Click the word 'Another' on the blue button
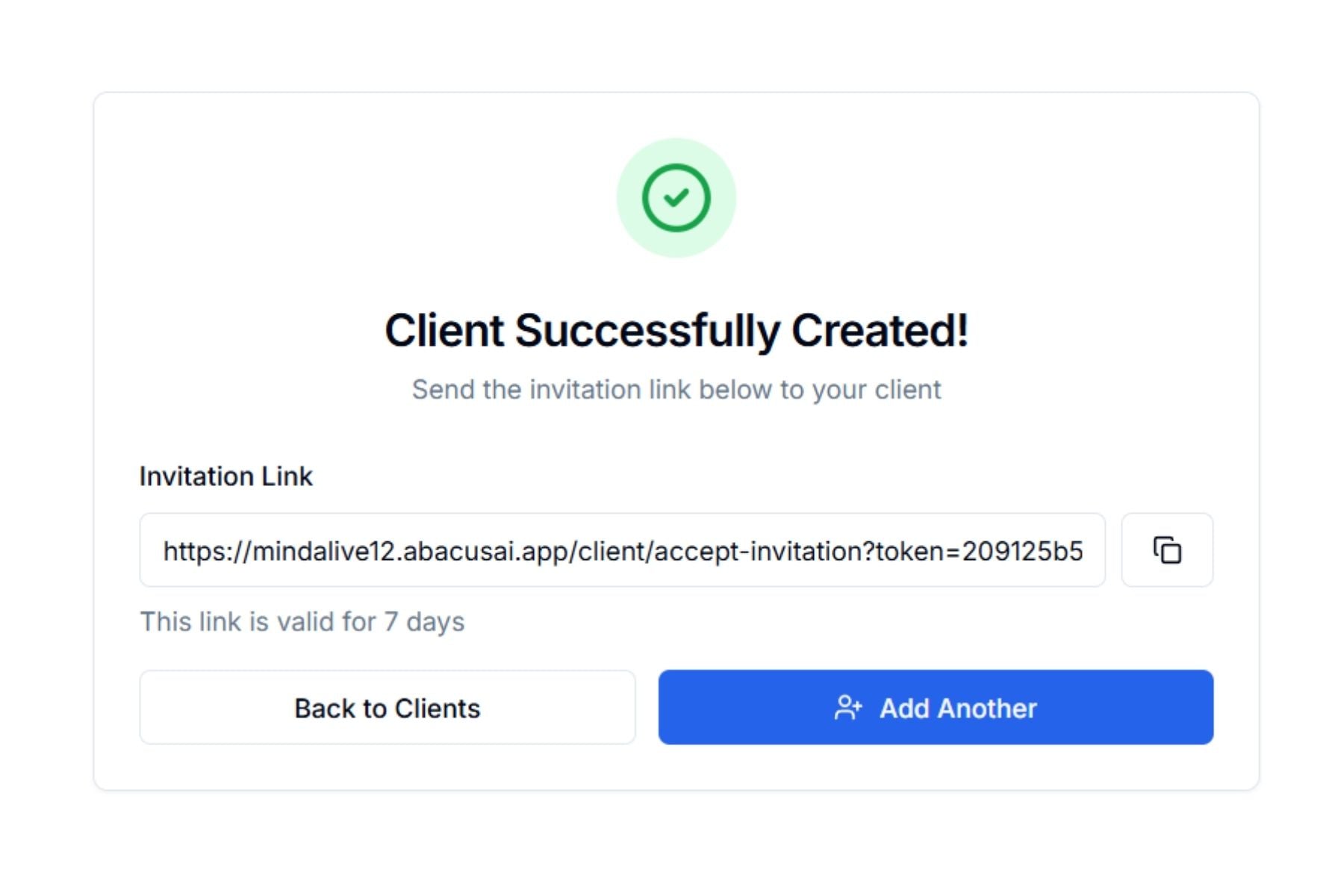 point(987,708)
